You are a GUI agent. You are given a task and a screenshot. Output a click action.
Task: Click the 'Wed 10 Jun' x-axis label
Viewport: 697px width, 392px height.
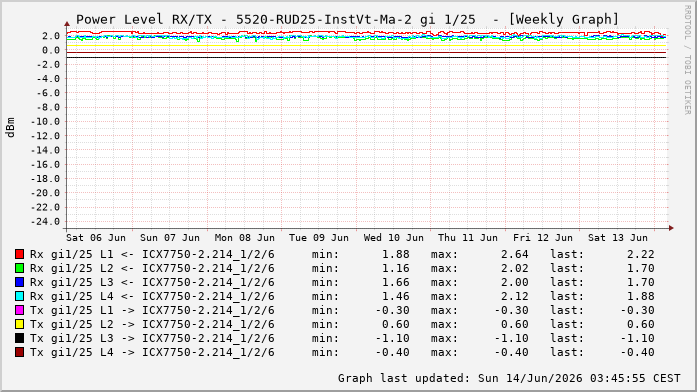point(393,238)
